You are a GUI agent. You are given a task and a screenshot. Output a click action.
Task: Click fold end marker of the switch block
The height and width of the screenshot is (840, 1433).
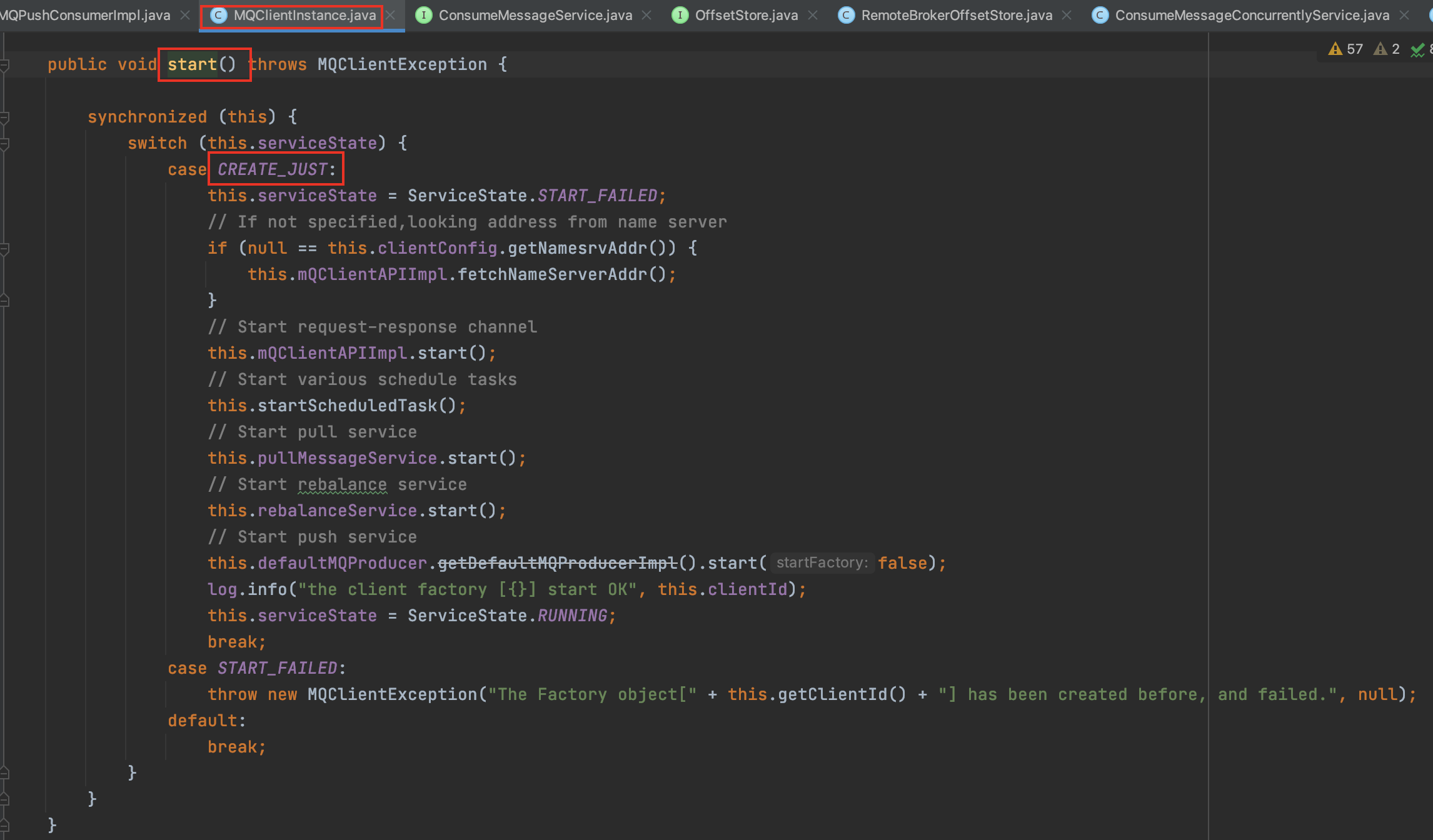4,773
